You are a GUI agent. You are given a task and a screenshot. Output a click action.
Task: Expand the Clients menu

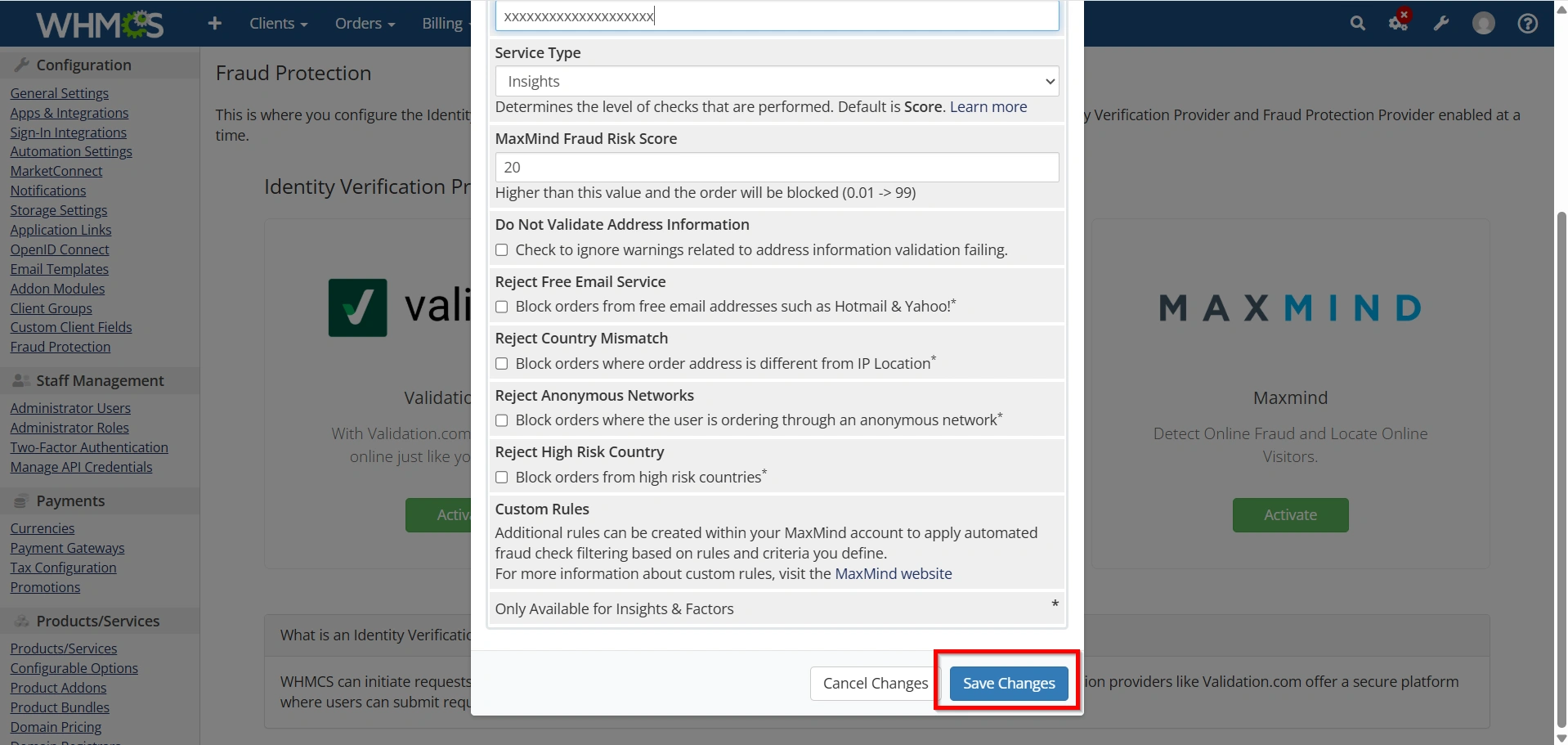279,24
